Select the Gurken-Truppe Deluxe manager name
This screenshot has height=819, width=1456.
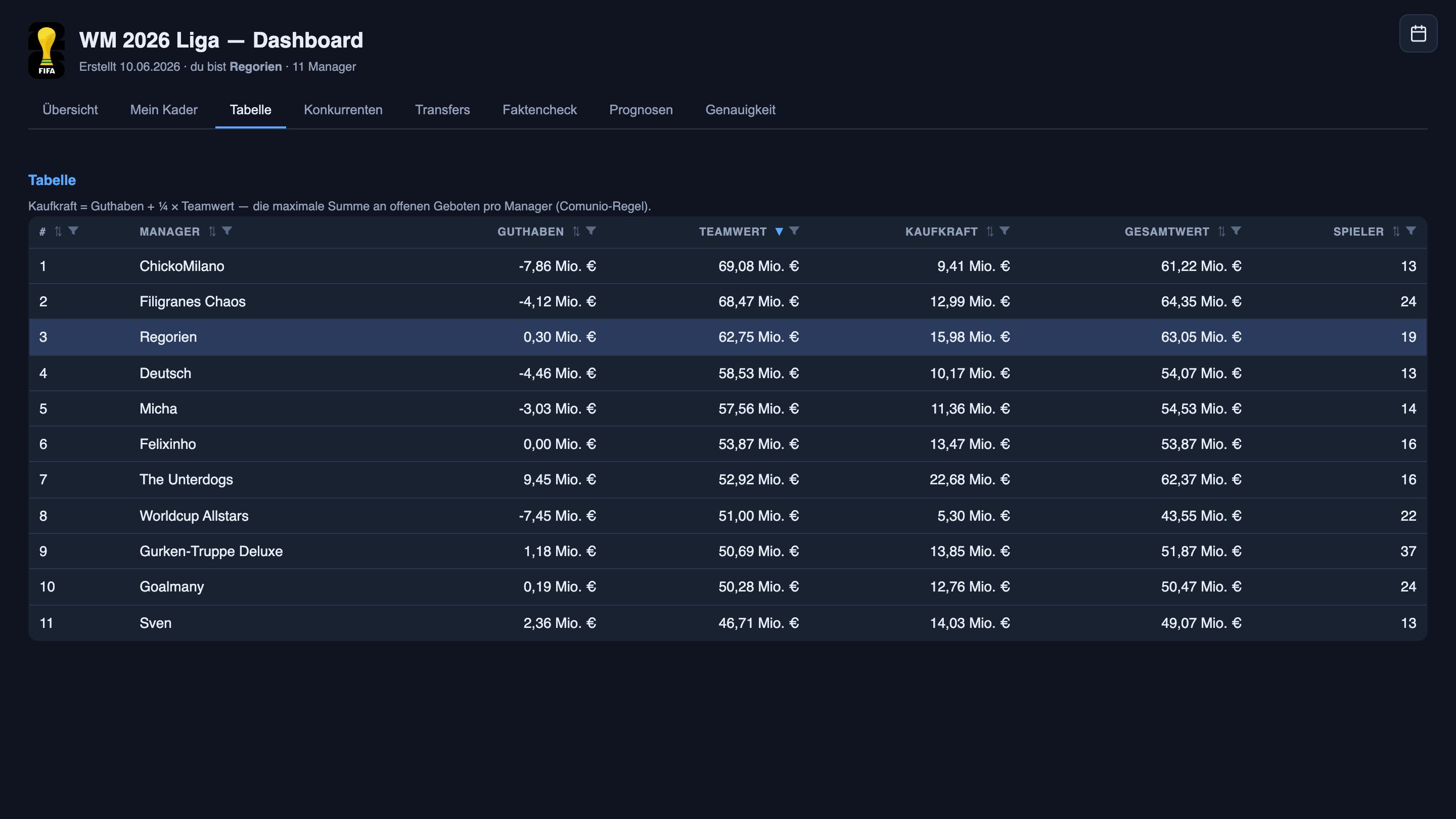[x=211, y=552]
